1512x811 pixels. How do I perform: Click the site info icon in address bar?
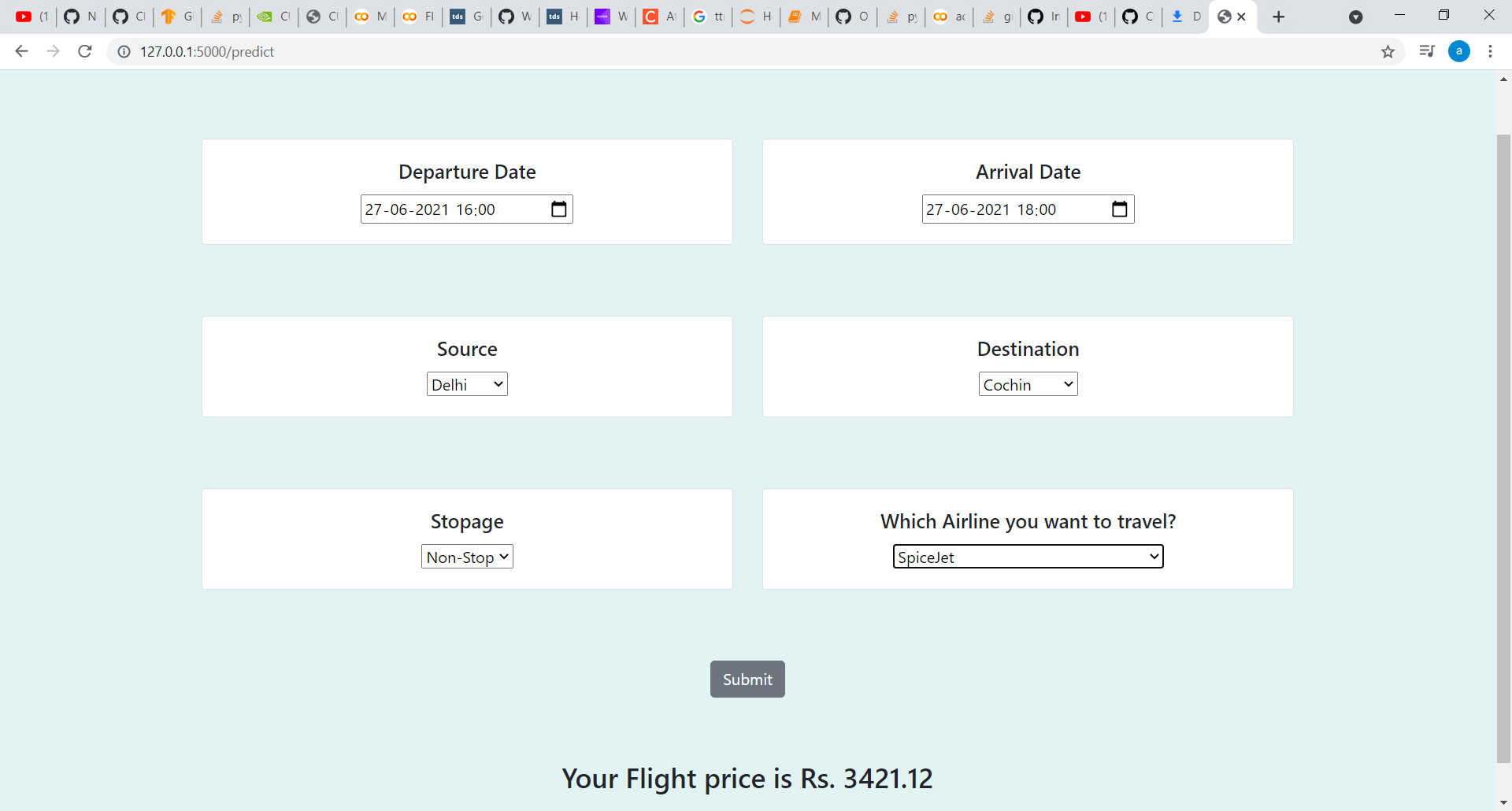(124, 51)
